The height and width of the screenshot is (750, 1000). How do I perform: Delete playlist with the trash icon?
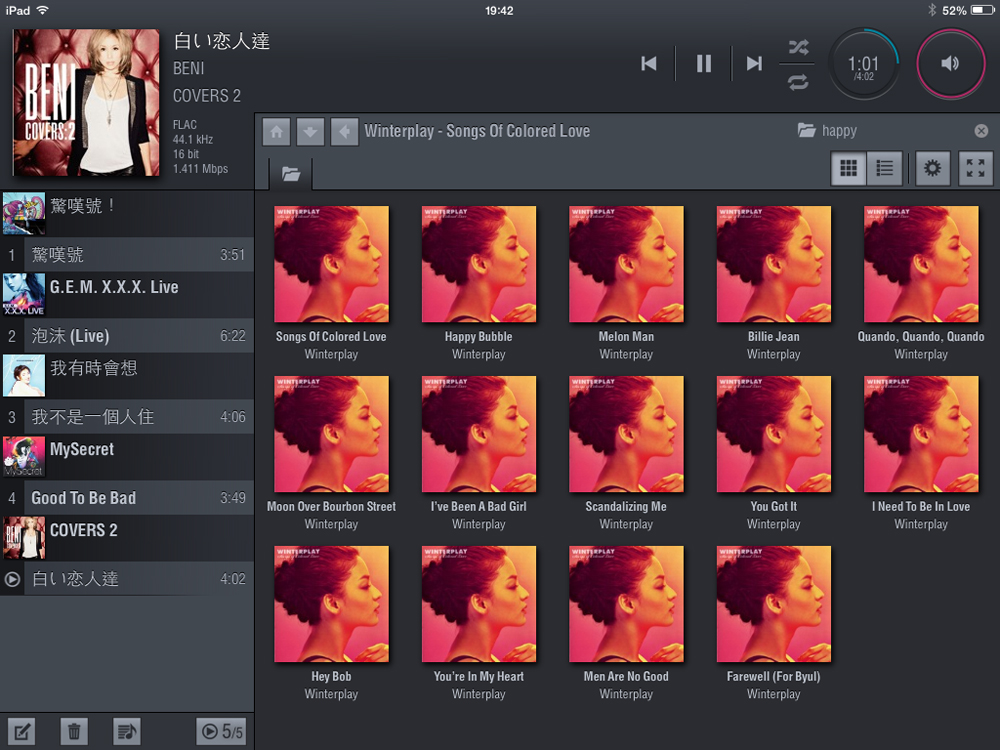(x=74, y=732)
